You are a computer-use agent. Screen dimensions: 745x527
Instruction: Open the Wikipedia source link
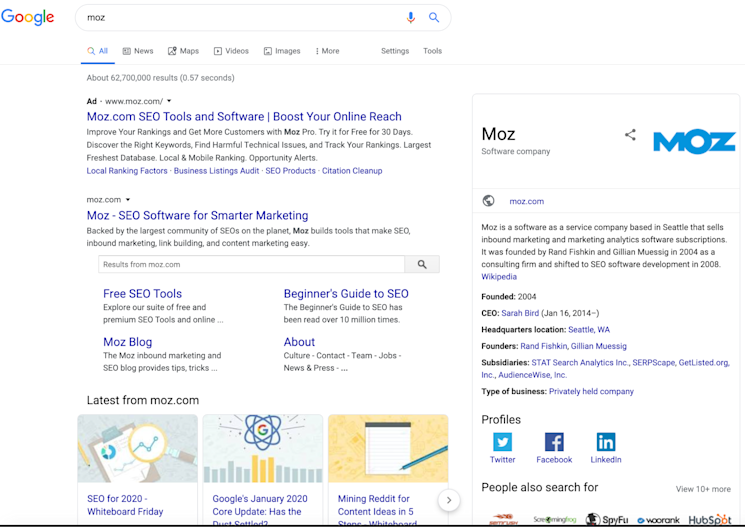click(x=499, y=277)
